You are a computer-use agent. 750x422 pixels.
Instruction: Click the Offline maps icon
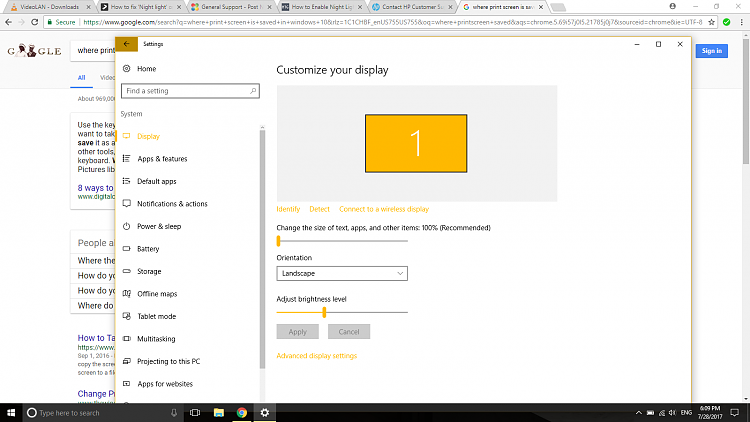pyautogui.click(x=126, y=293)
